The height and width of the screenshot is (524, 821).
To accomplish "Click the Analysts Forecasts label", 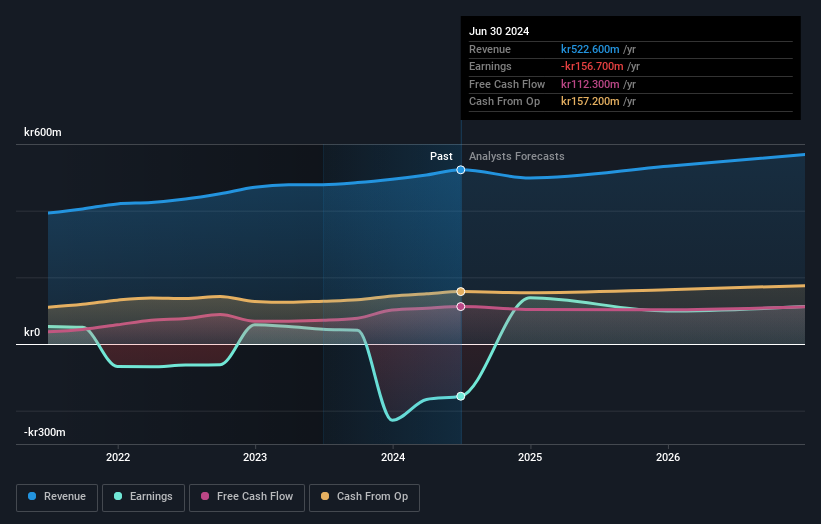I will click(516, 156).
